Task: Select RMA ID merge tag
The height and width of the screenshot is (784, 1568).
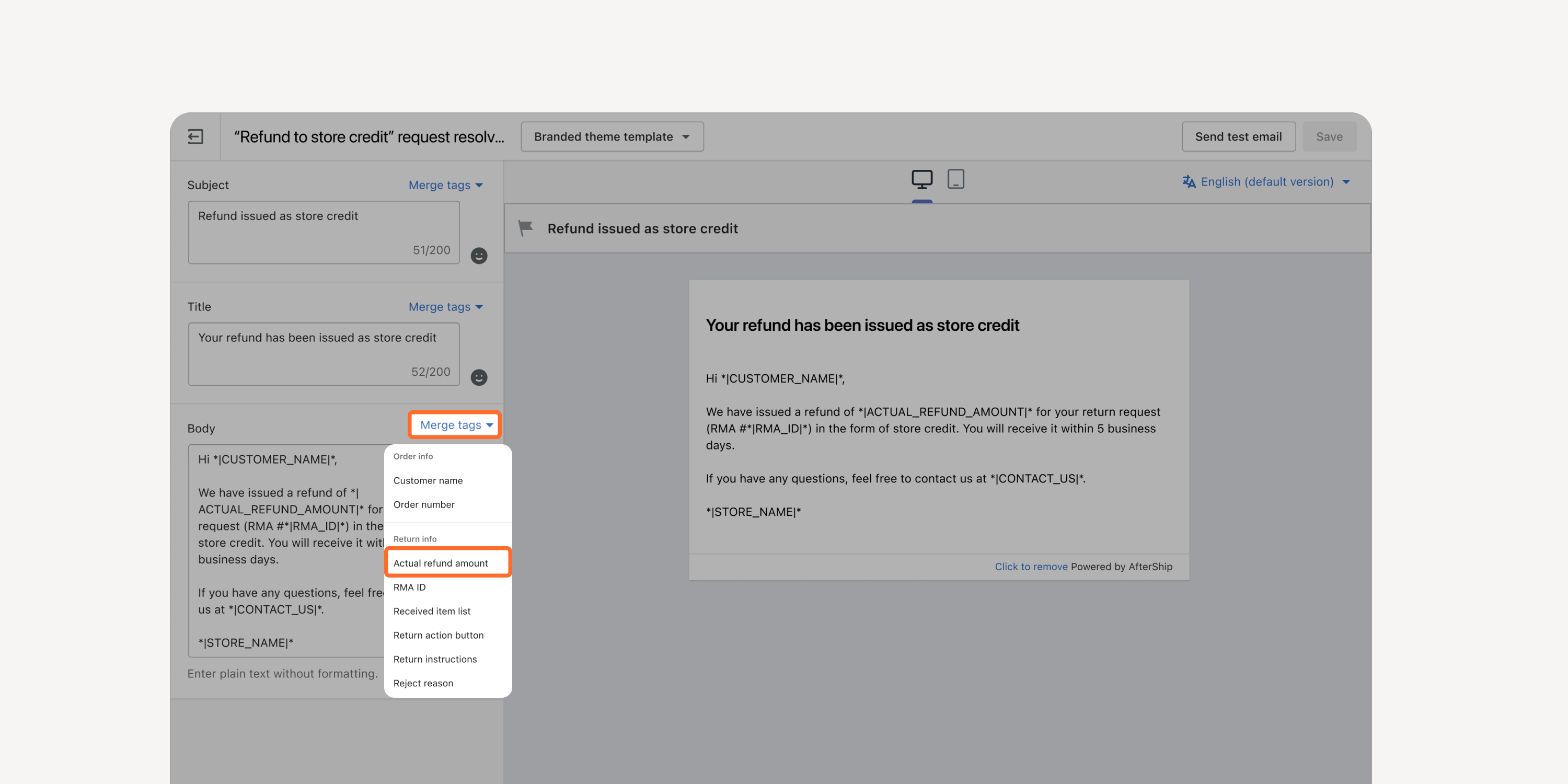Action: click(447, 587)
